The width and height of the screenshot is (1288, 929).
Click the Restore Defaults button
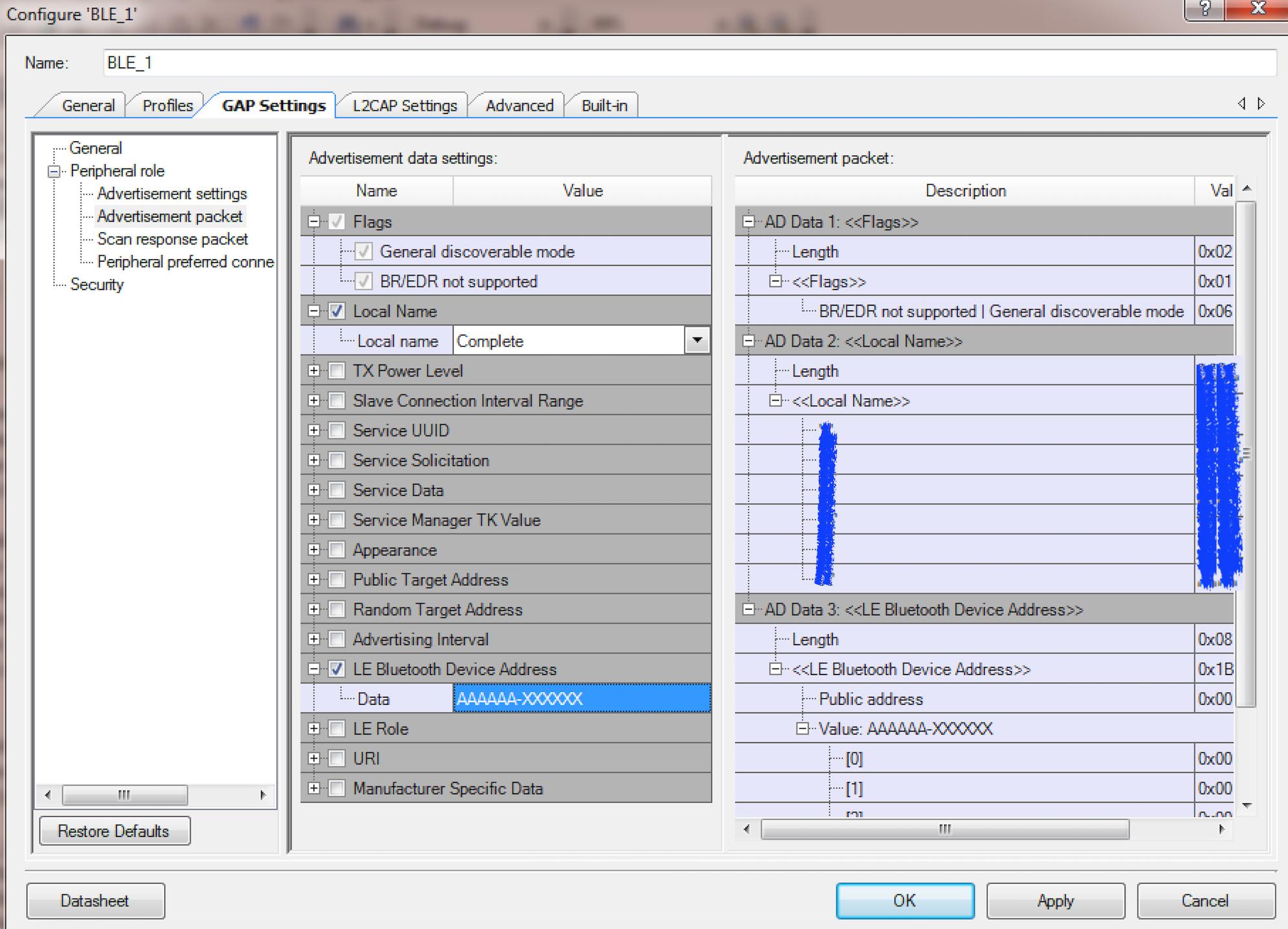[x=114, y=831]
